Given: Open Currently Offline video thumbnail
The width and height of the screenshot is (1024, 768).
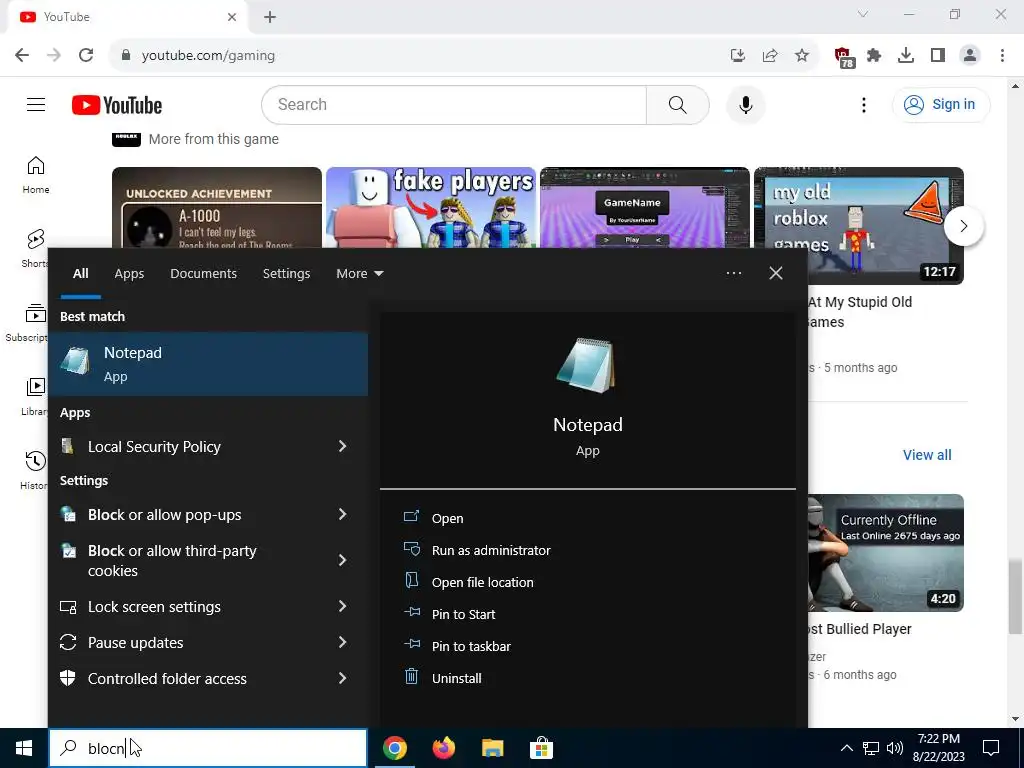Looking at the screenshot, I should [x=886, y=552].
